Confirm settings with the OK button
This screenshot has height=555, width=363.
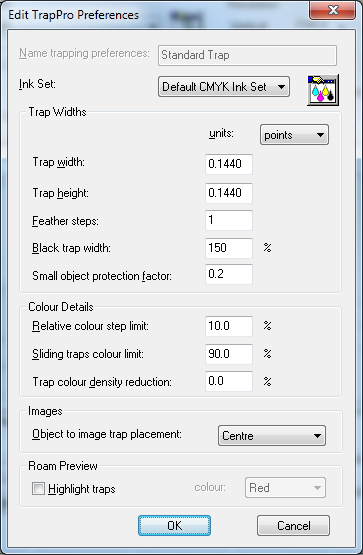[x=174, y=526]
